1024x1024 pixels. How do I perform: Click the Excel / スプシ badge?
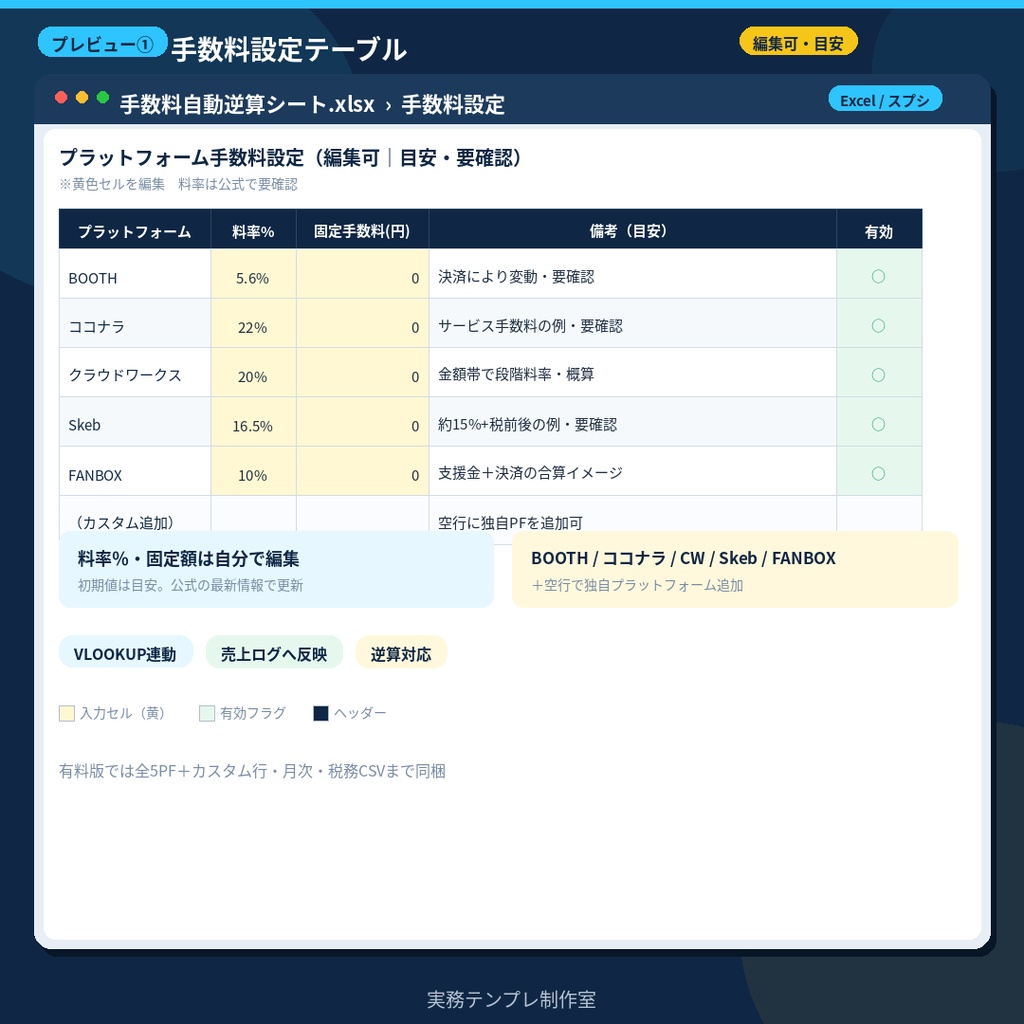(x=885, y=100)
